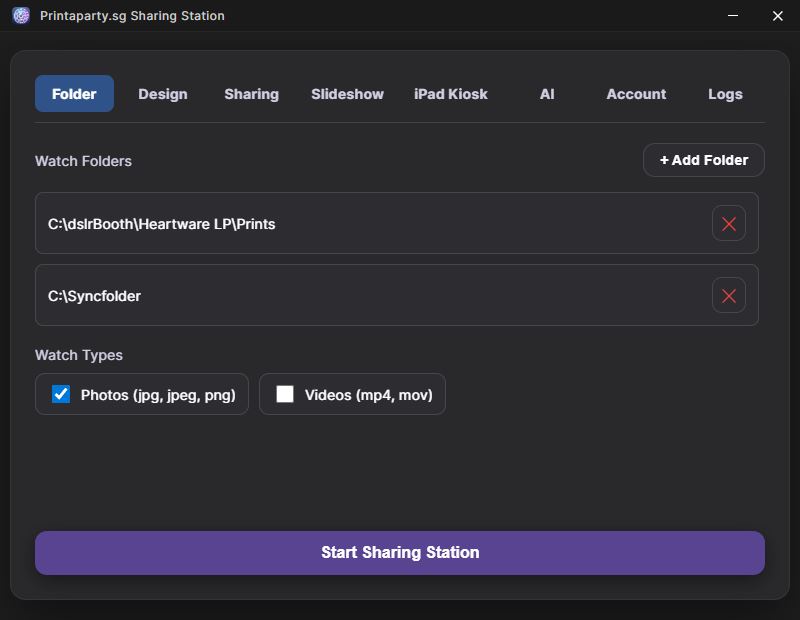Select the iPad Kiosk tab

tap(451, 94)
